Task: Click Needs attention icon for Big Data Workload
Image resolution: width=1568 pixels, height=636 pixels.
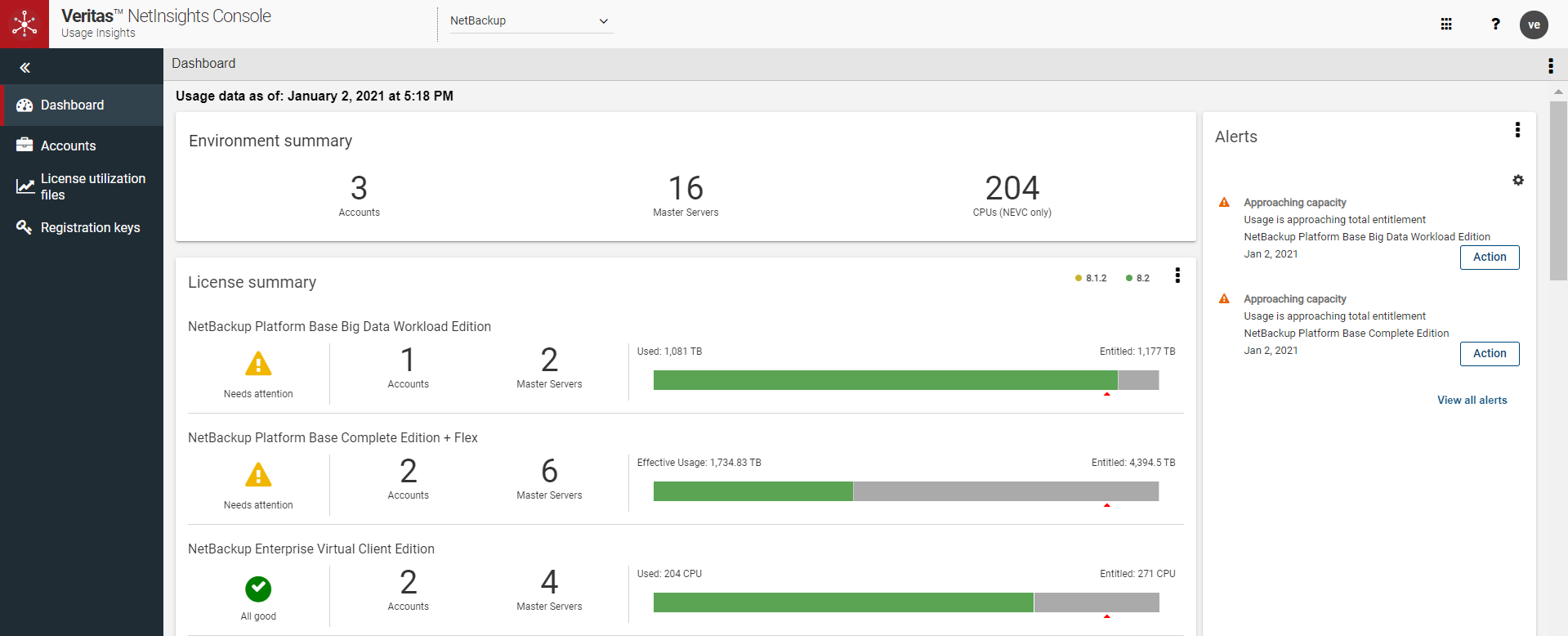Action: [x=258, y=363]
